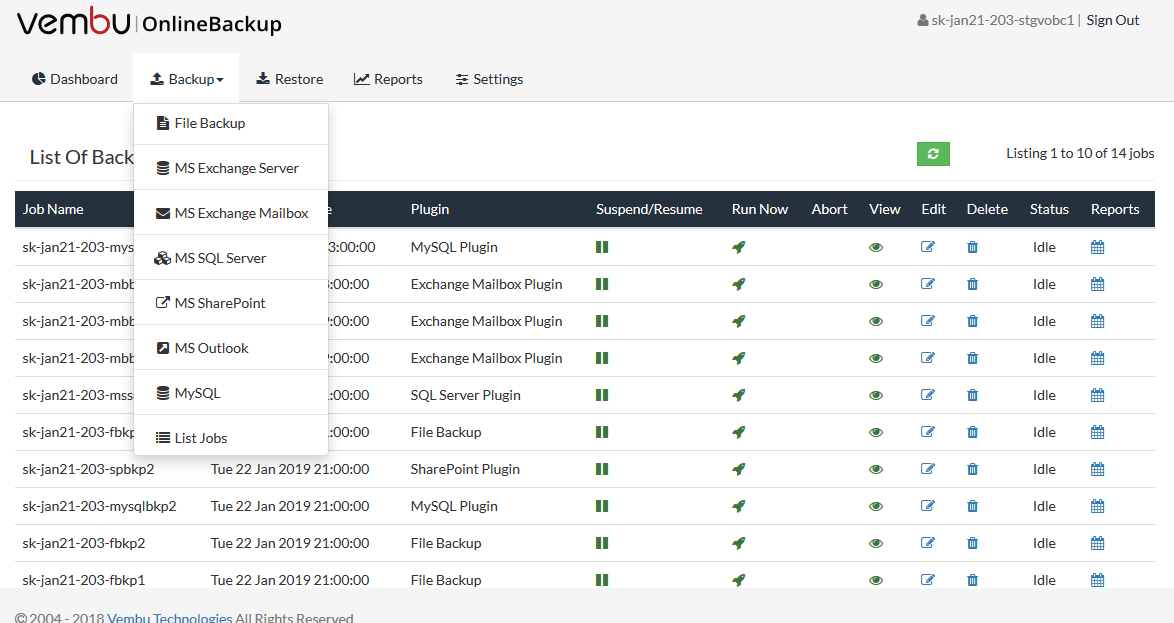This screenshot has height=623, width=1174.
Task: Delete the sk-jan21-203-fbkp1 job
Action: [973, 580]
